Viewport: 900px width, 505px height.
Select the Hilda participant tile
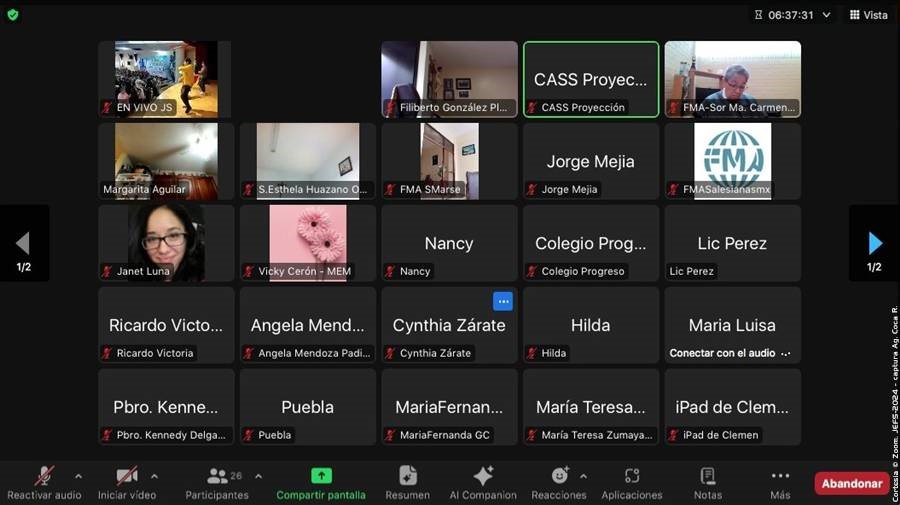pyautogui.click(x=591, y=325)
